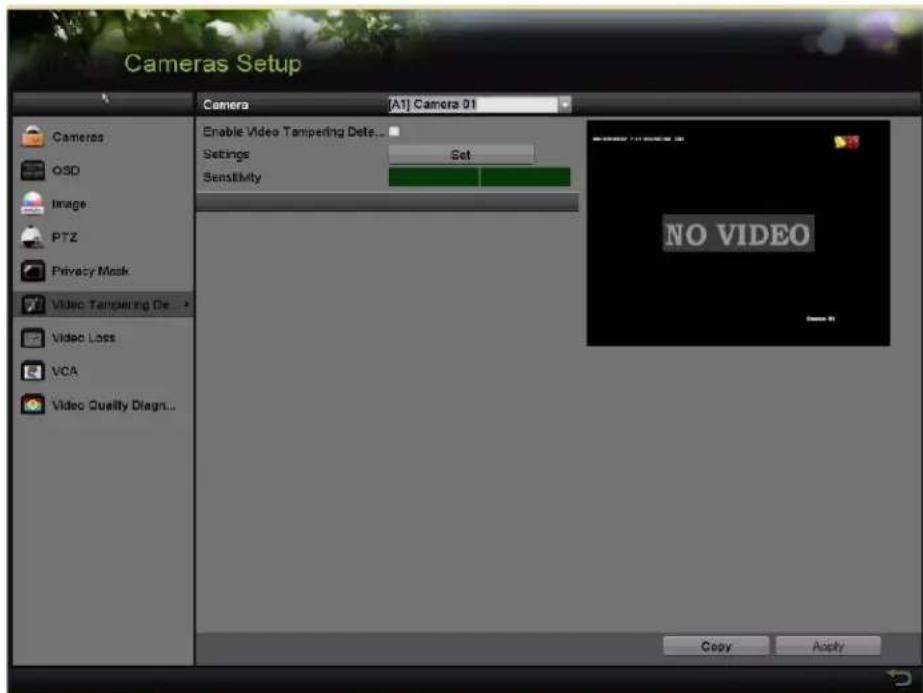Click the recording status icon in preview
This screenshot has height=693, width=923.
(846, 142)
